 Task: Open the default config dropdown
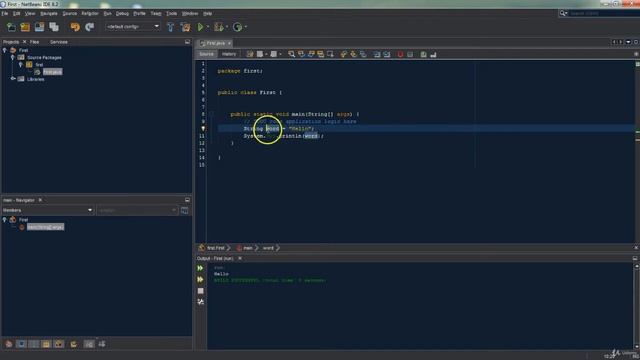[132, 27]
